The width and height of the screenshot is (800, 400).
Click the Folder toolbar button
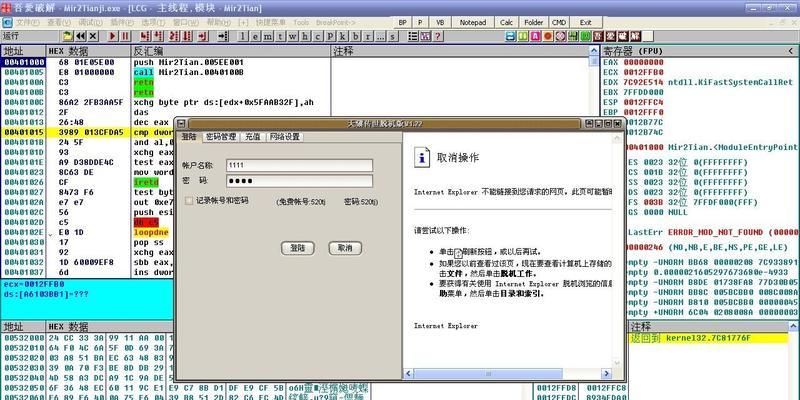point(534,22)
